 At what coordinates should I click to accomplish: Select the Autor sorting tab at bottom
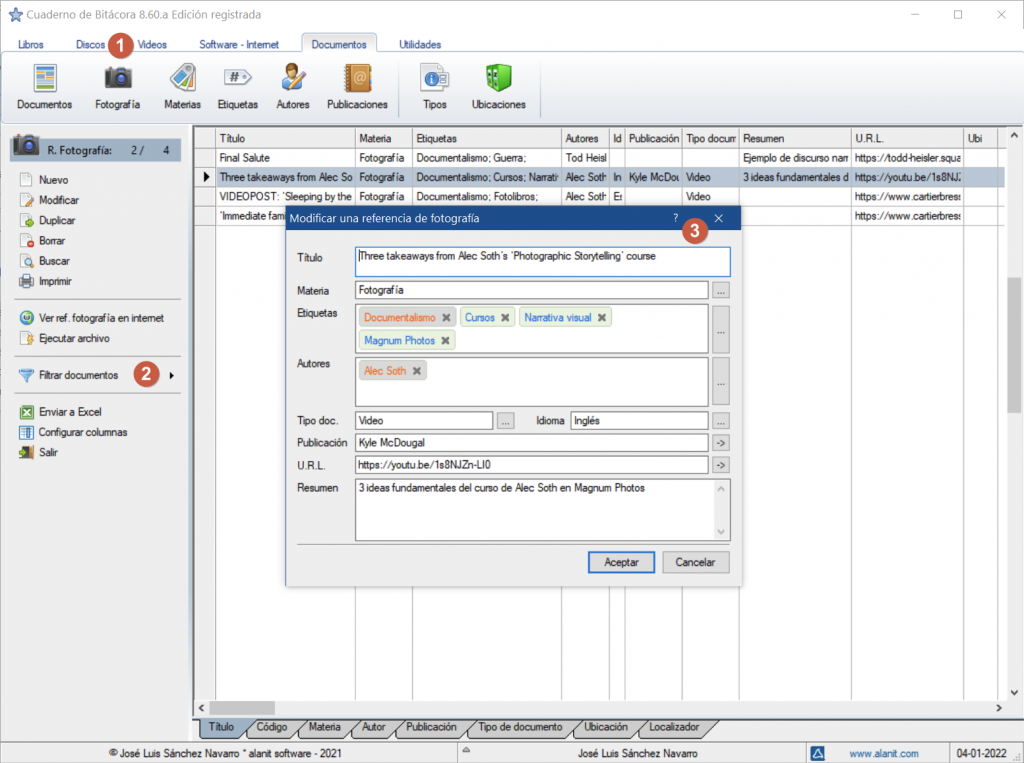374,728
